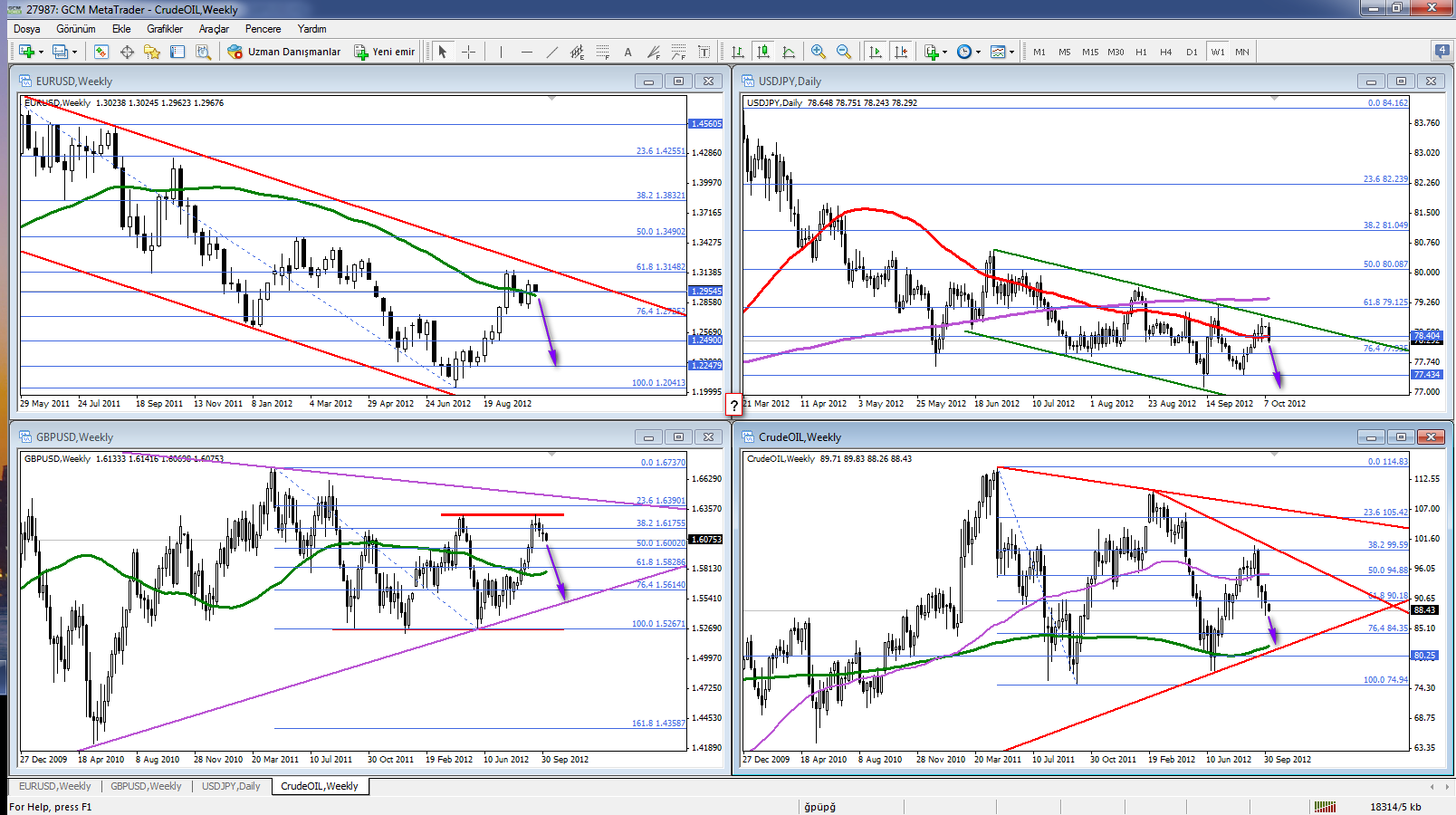This screenshot has height=815, width=1456.
Task: Select the text label tool
Action: tap(627, 52)
